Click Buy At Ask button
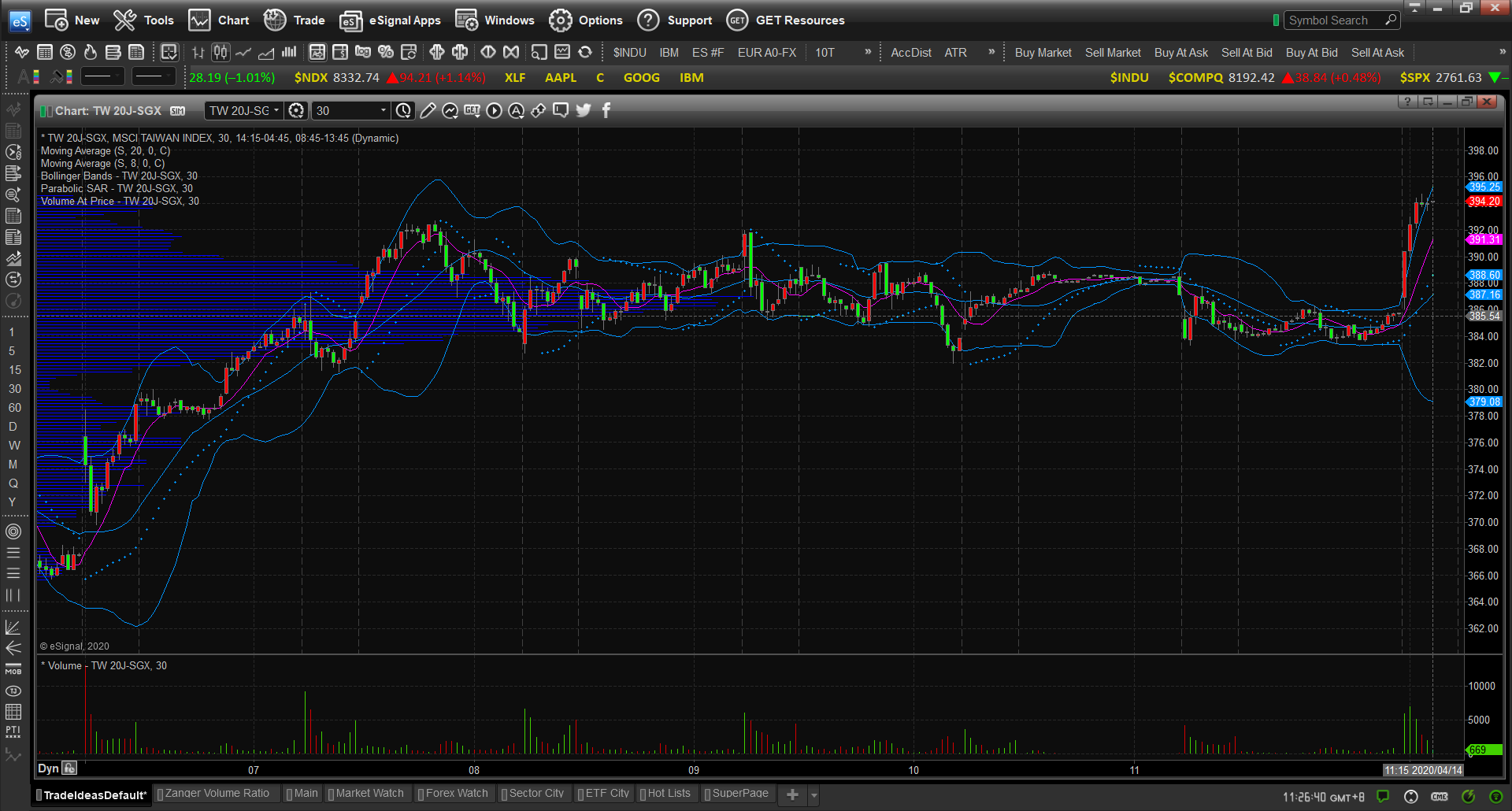1512x811 pixels. pos(1180,53)
